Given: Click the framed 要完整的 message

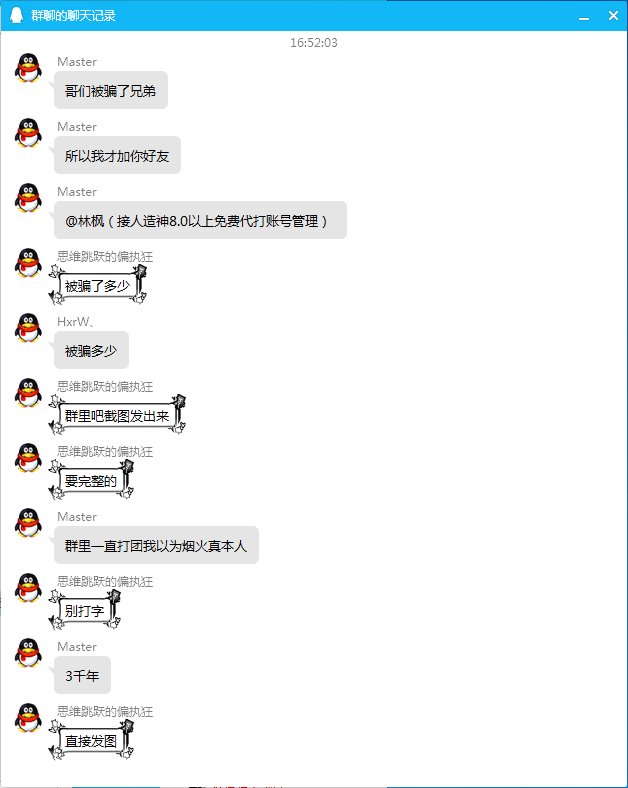Looking at the screenshot, I should coord(91,481).
